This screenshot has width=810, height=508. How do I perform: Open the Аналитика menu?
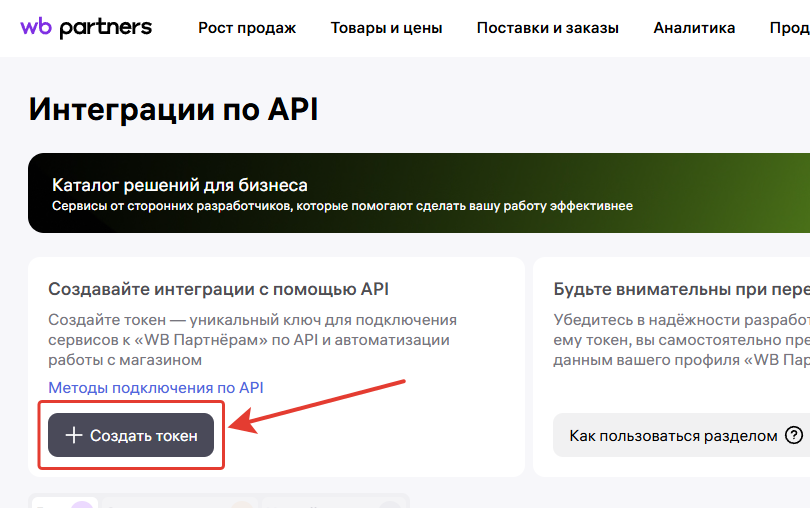coord(694,28)
